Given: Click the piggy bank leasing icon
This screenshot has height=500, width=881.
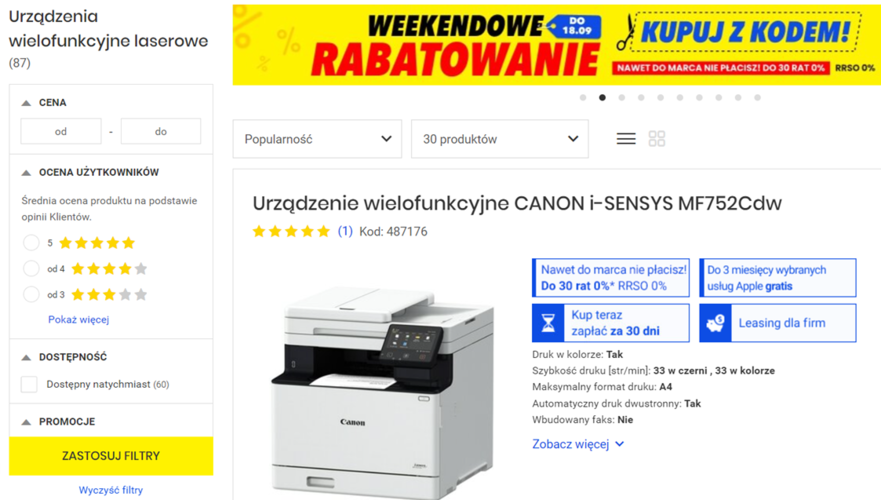Looking at the screenshot, I should pyautogui.click(x=715, y=323).
